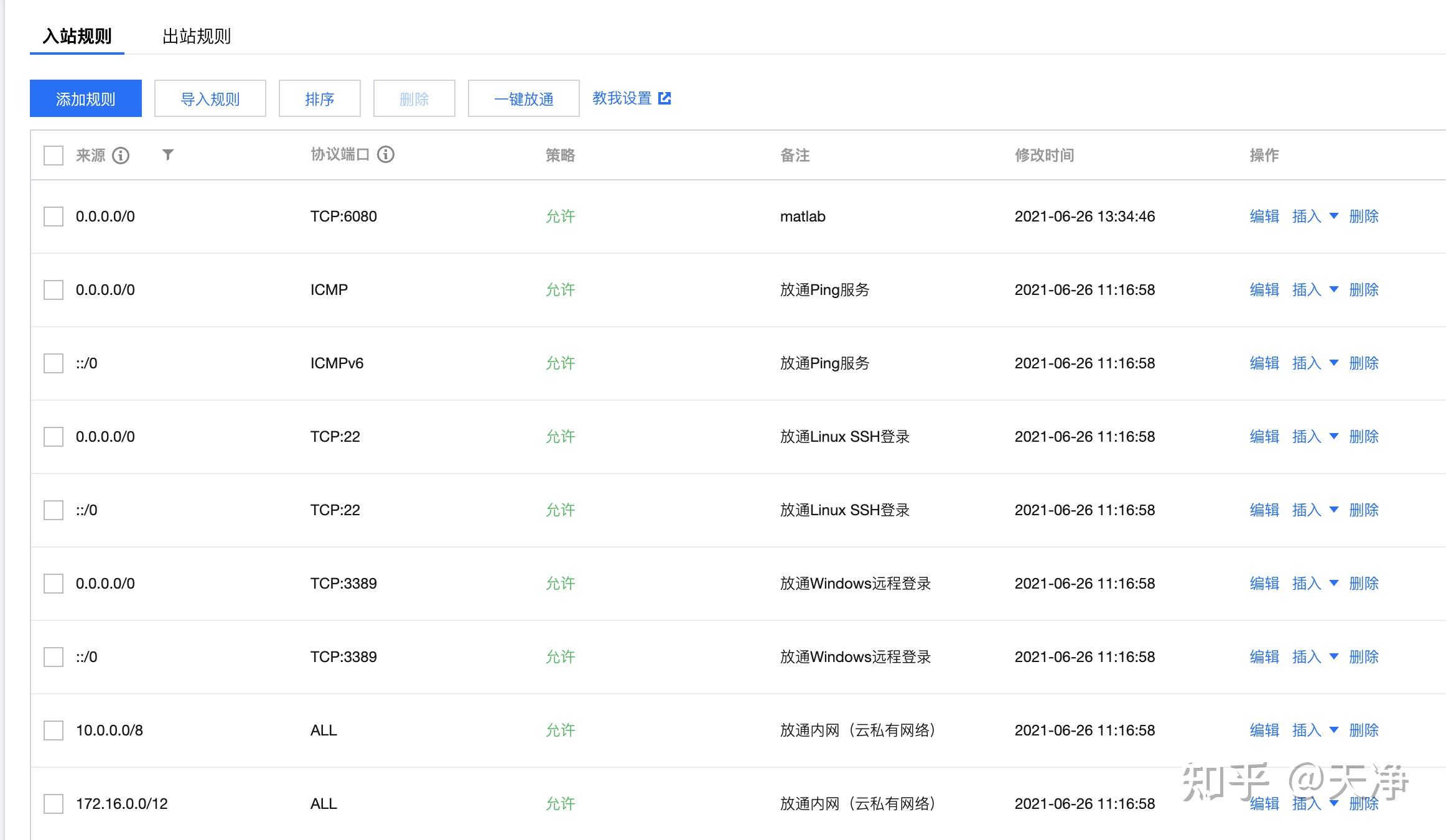Image resolution: width=1446 pixels, height=840 pixels.
Task: Check the checkbox for the ICMP rule
Action: pos(52,289)
